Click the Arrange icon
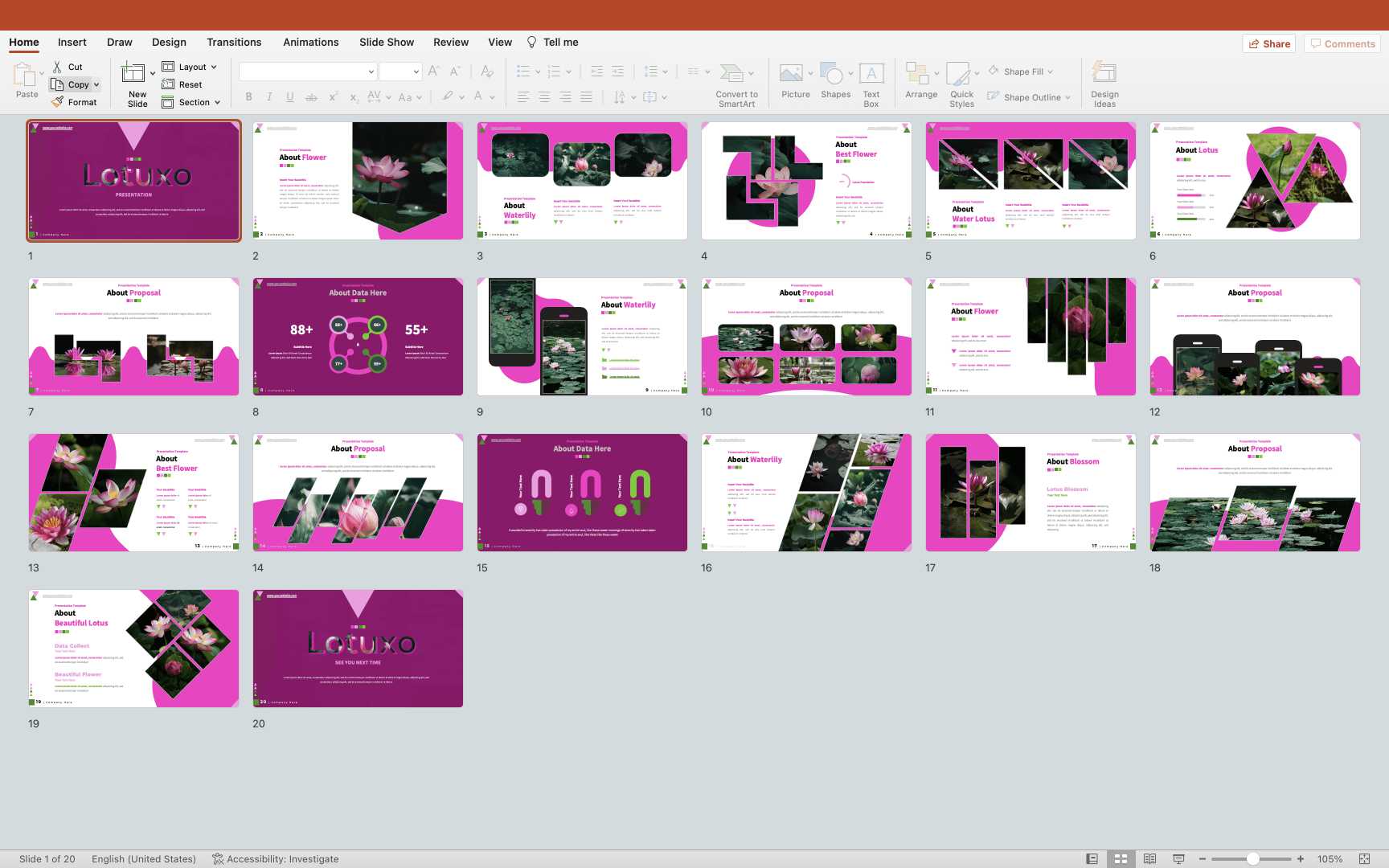 click(916, 74)
